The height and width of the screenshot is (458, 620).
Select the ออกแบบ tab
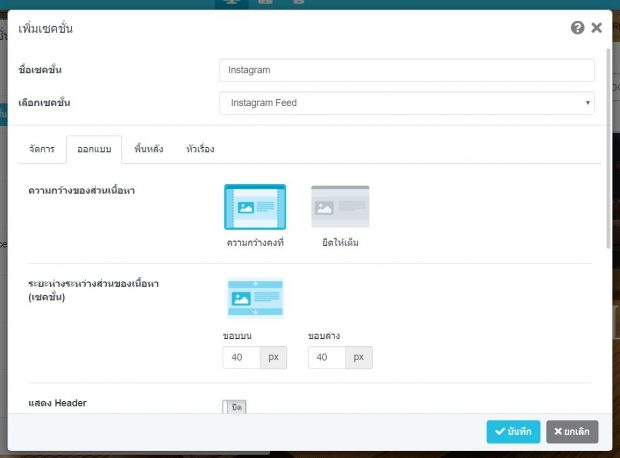click(94, 150)
